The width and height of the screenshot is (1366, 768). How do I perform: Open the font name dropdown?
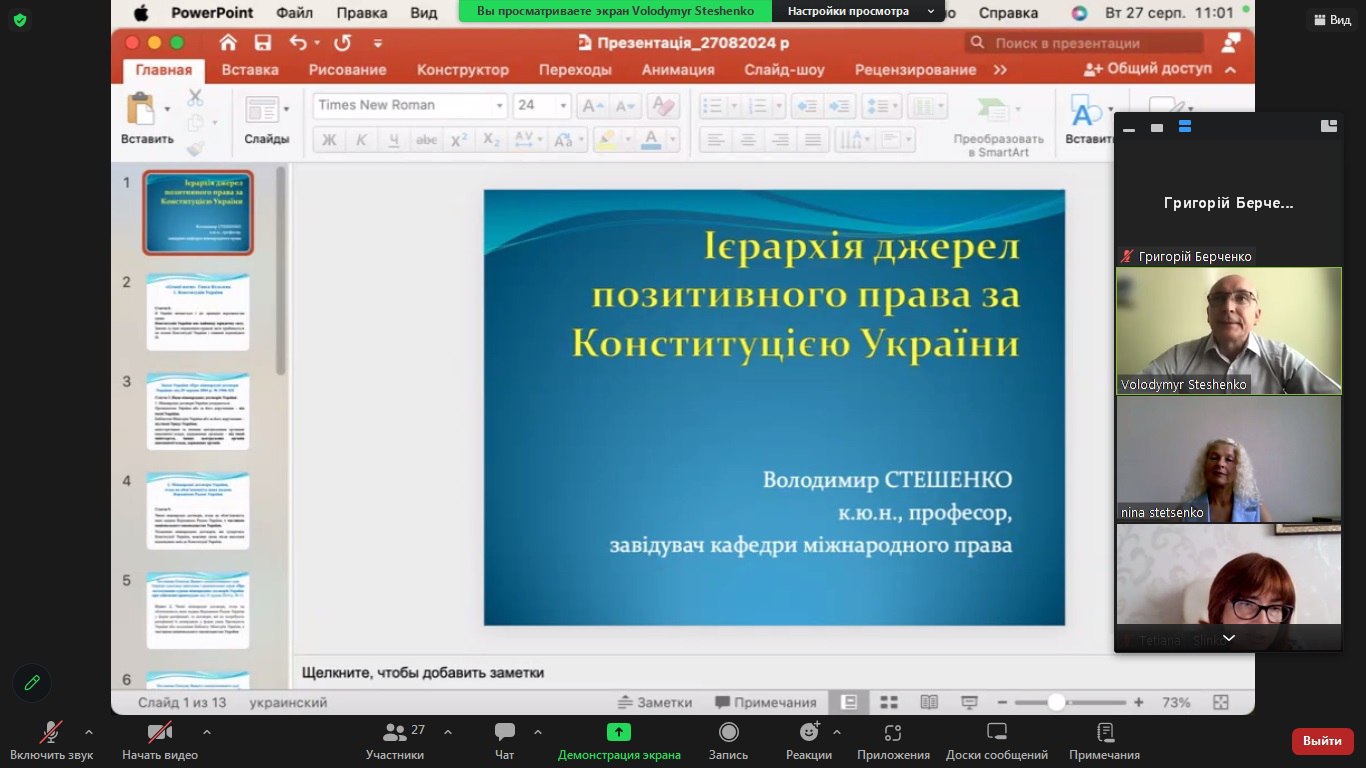499,106
